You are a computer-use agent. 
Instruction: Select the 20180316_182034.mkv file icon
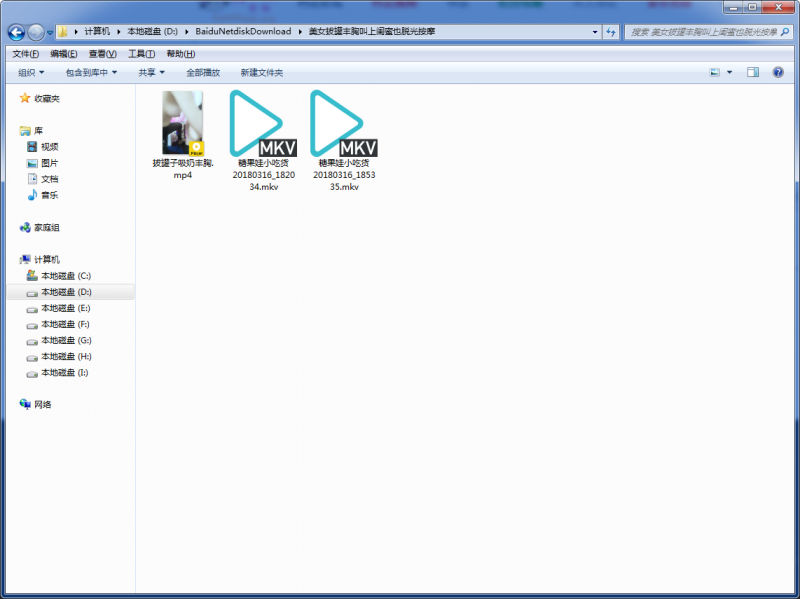point(262,124)
